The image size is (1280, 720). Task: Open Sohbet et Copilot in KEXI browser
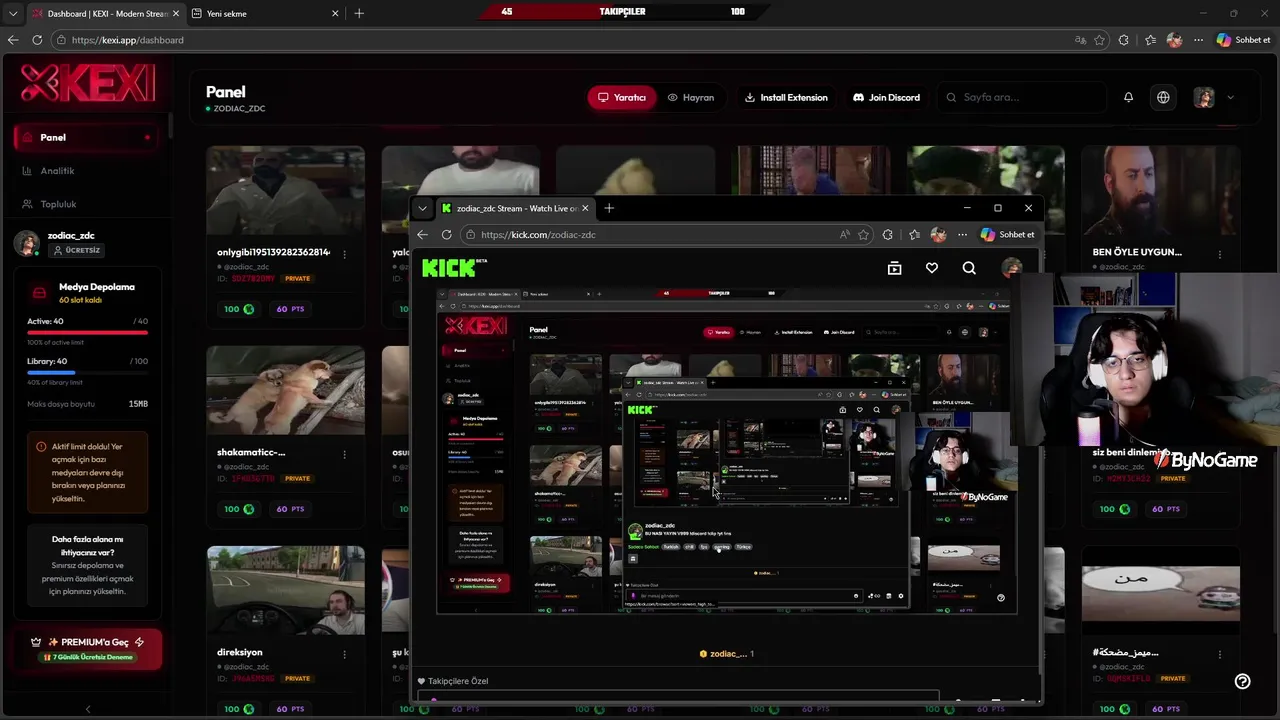[1243, 40]
